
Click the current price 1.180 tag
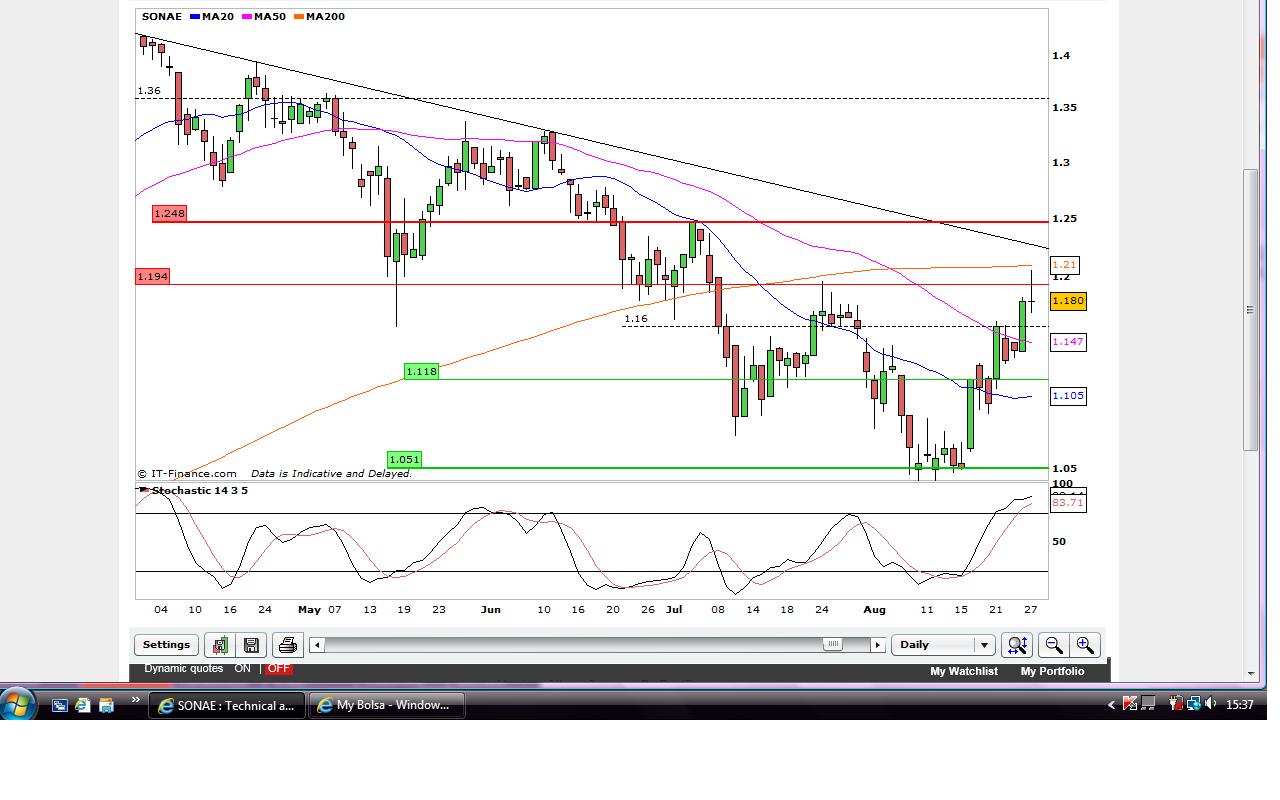click(1068, 301)
